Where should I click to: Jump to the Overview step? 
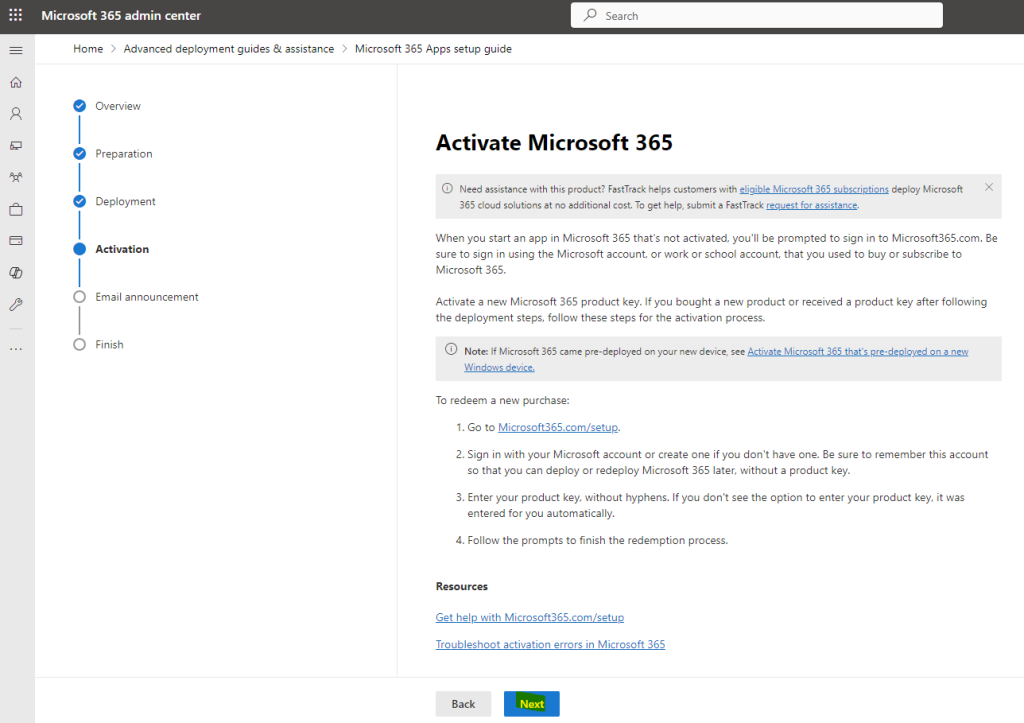(118, 106)
